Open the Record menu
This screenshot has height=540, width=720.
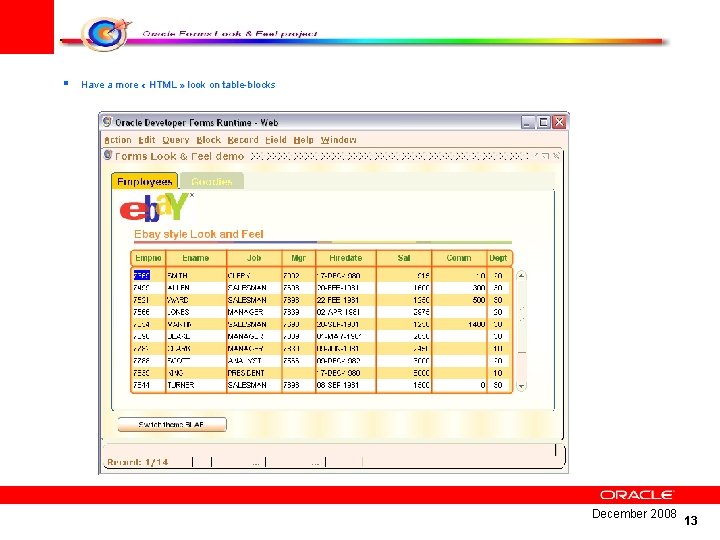tap(243, 140)
